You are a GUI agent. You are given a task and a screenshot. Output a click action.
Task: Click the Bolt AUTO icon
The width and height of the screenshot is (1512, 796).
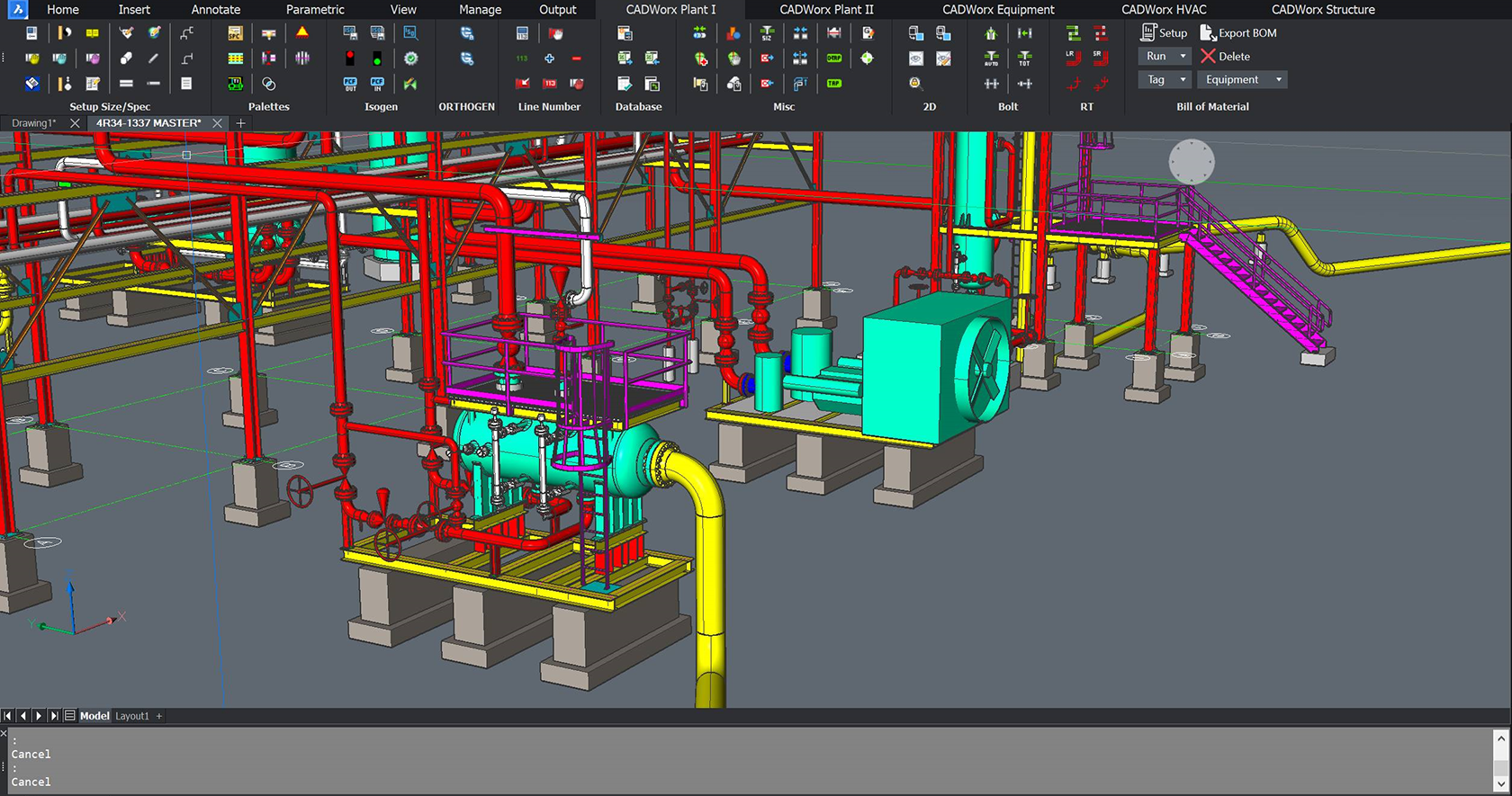(991, 58)
